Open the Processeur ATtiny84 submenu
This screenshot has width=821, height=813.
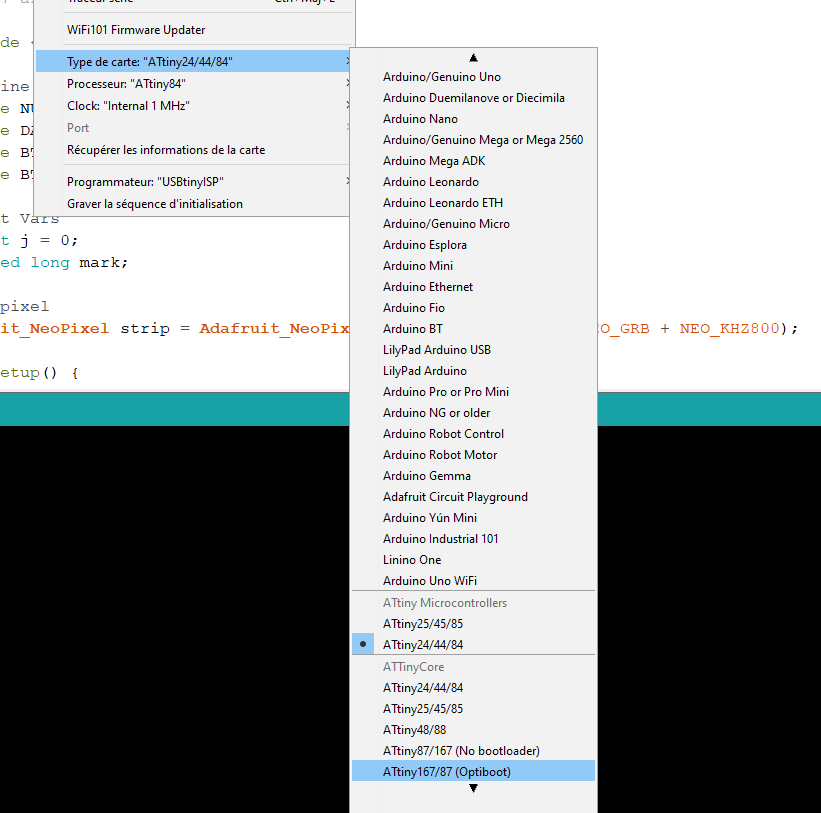[193, 84]
